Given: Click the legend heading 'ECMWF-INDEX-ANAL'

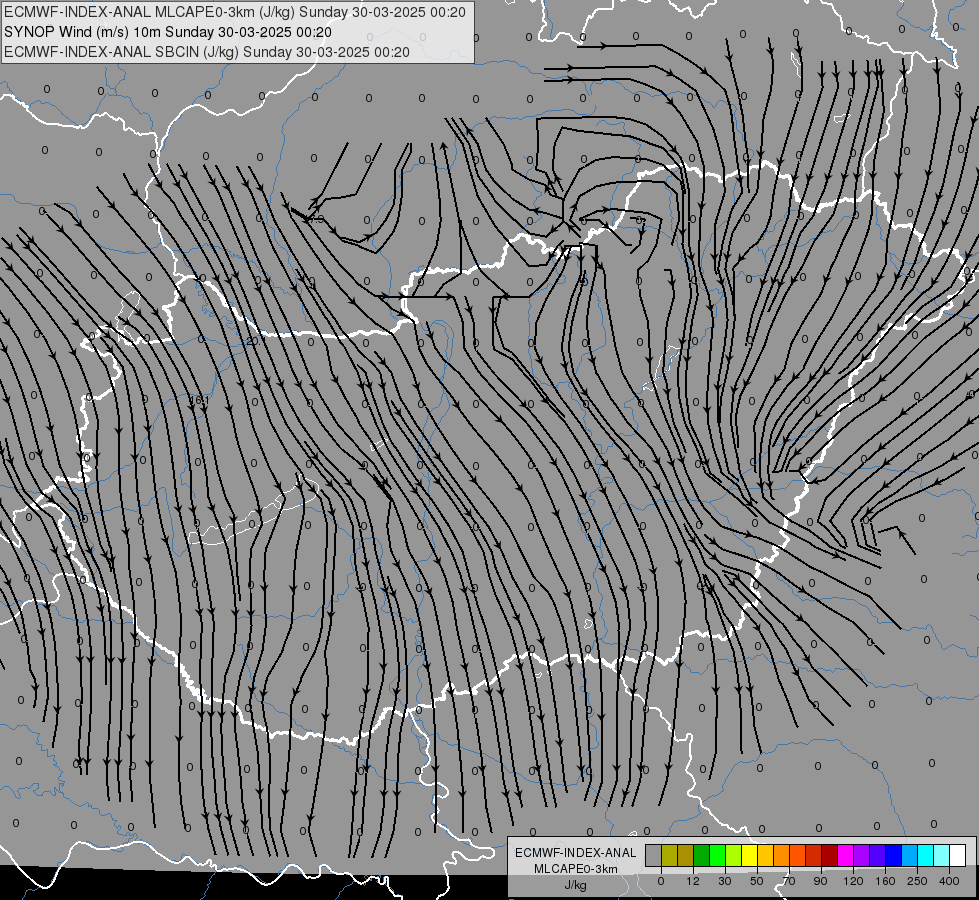Looking at the screenshot, I should 576,853.
